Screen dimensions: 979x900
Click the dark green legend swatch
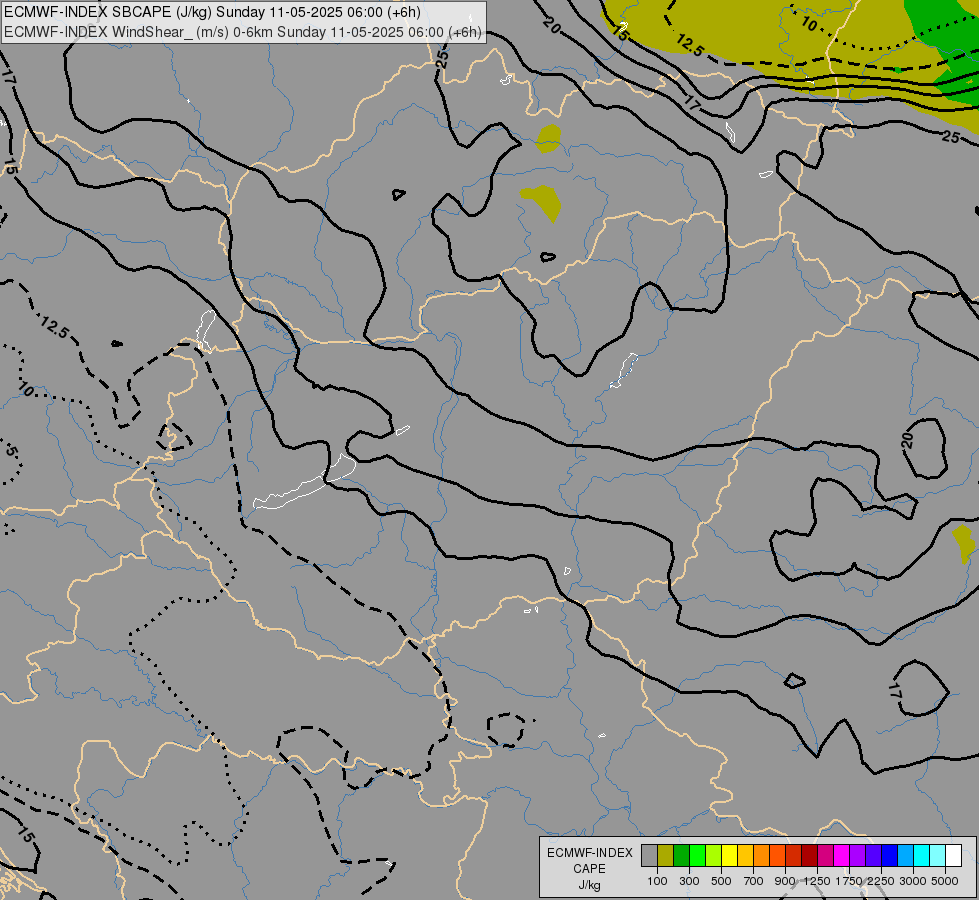coord(682,856)
